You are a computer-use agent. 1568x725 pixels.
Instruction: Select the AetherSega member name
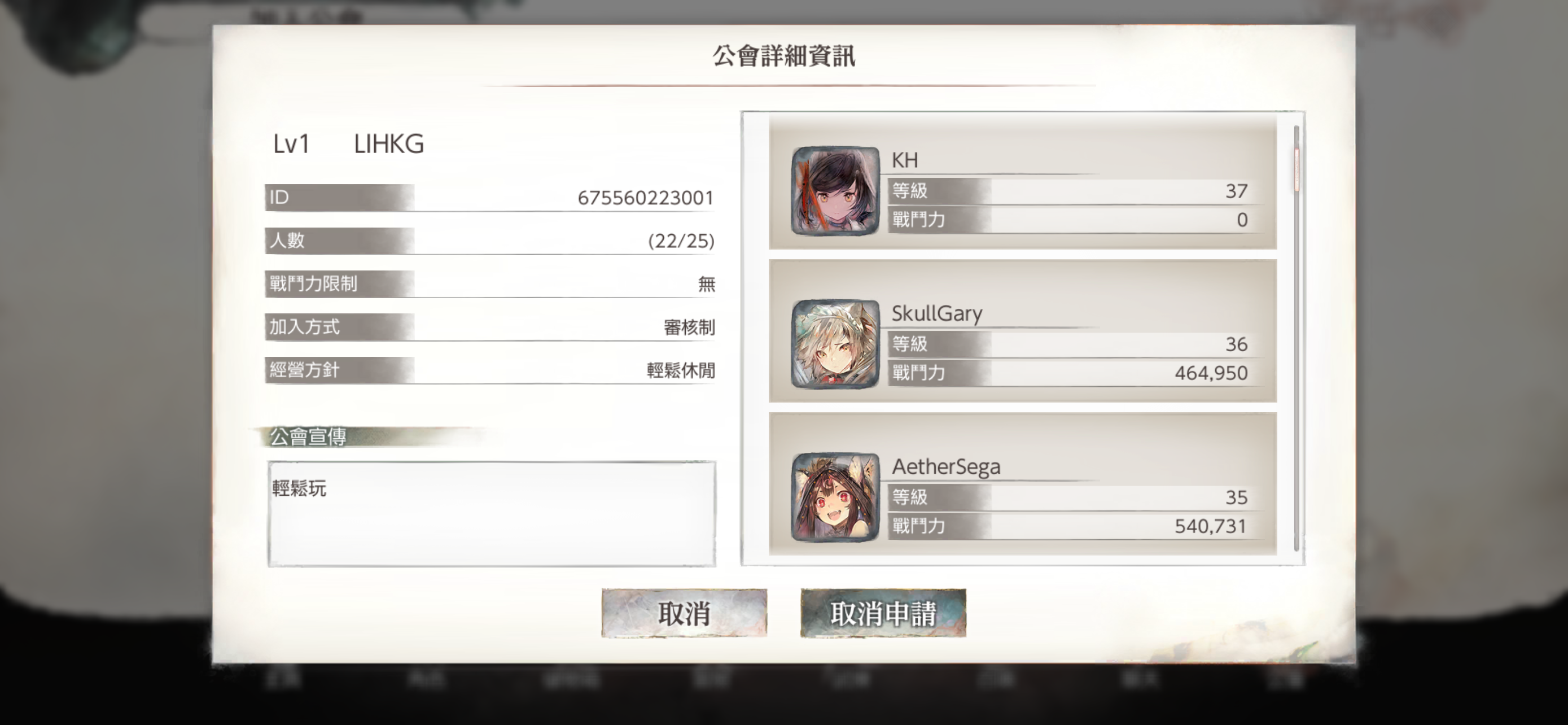(x=946, y=466)
